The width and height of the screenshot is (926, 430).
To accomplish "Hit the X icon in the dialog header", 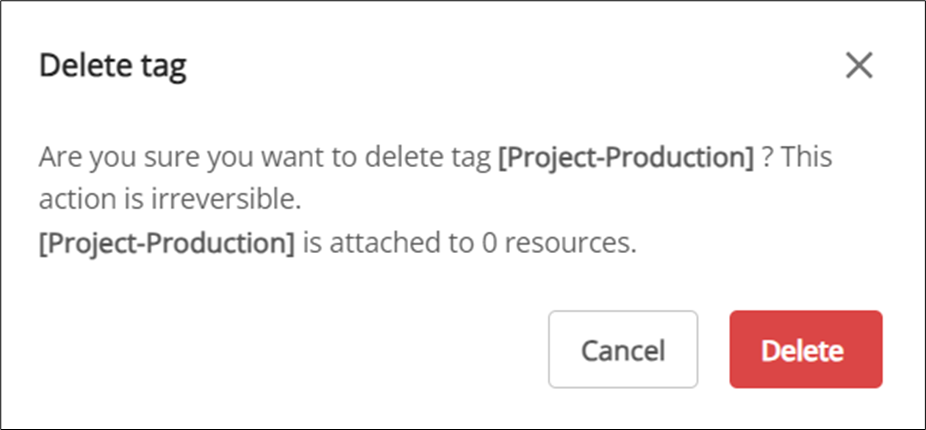I will coord(859,66).
